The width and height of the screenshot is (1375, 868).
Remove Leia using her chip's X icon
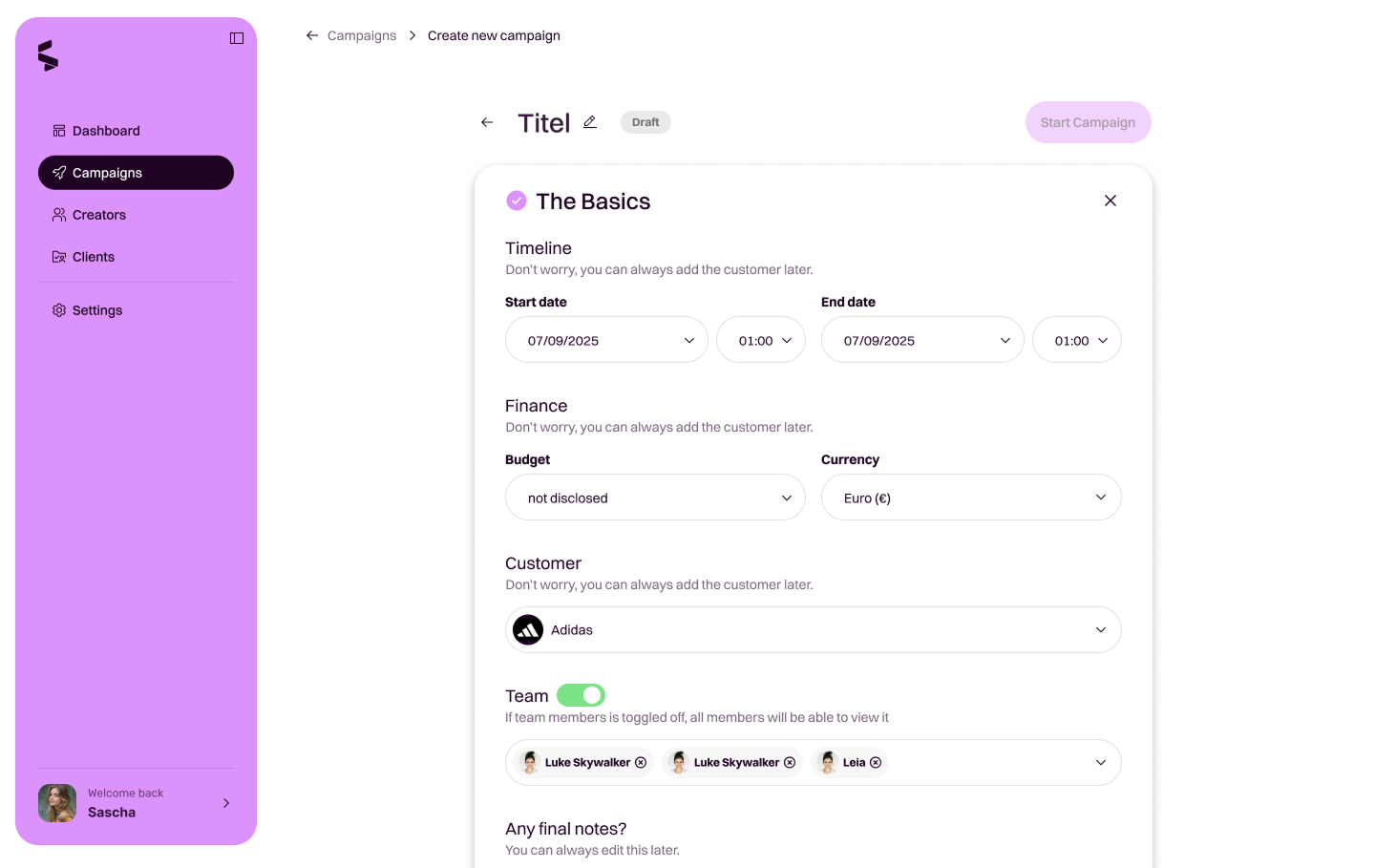click(x=876, y=761)
